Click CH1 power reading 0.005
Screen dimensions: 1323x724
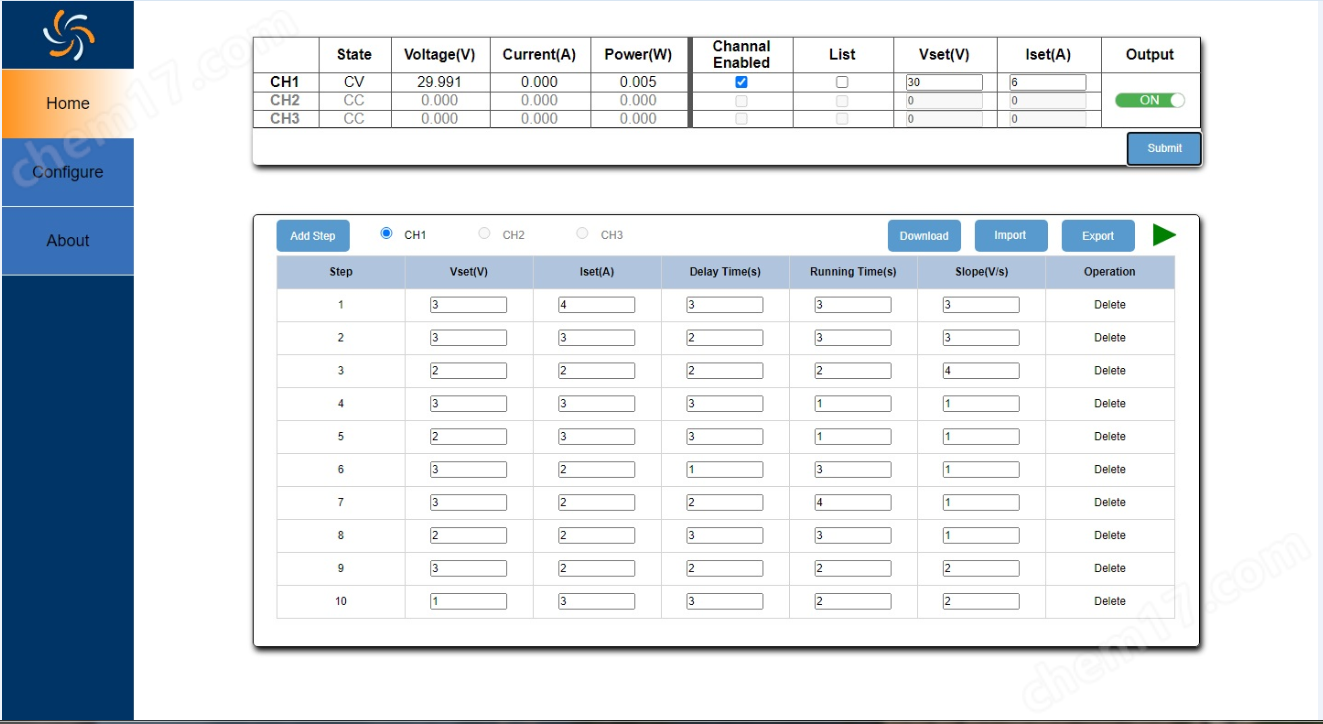[x=638, y=82]
